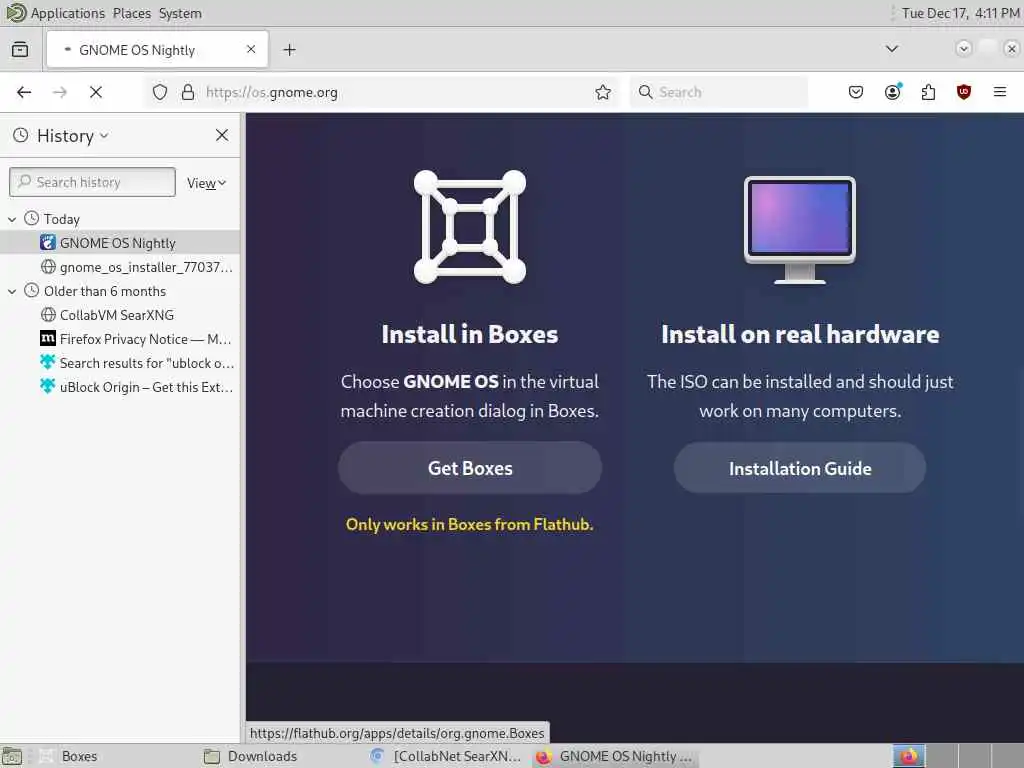Open GNOME OS Nightly history entry
1024x768 pixels.
[118, 243]
